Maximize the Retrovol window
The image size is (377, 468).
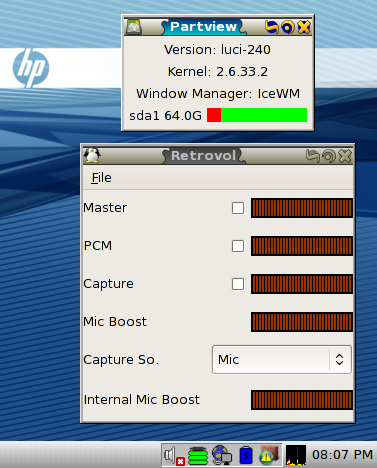click(329, 156)
